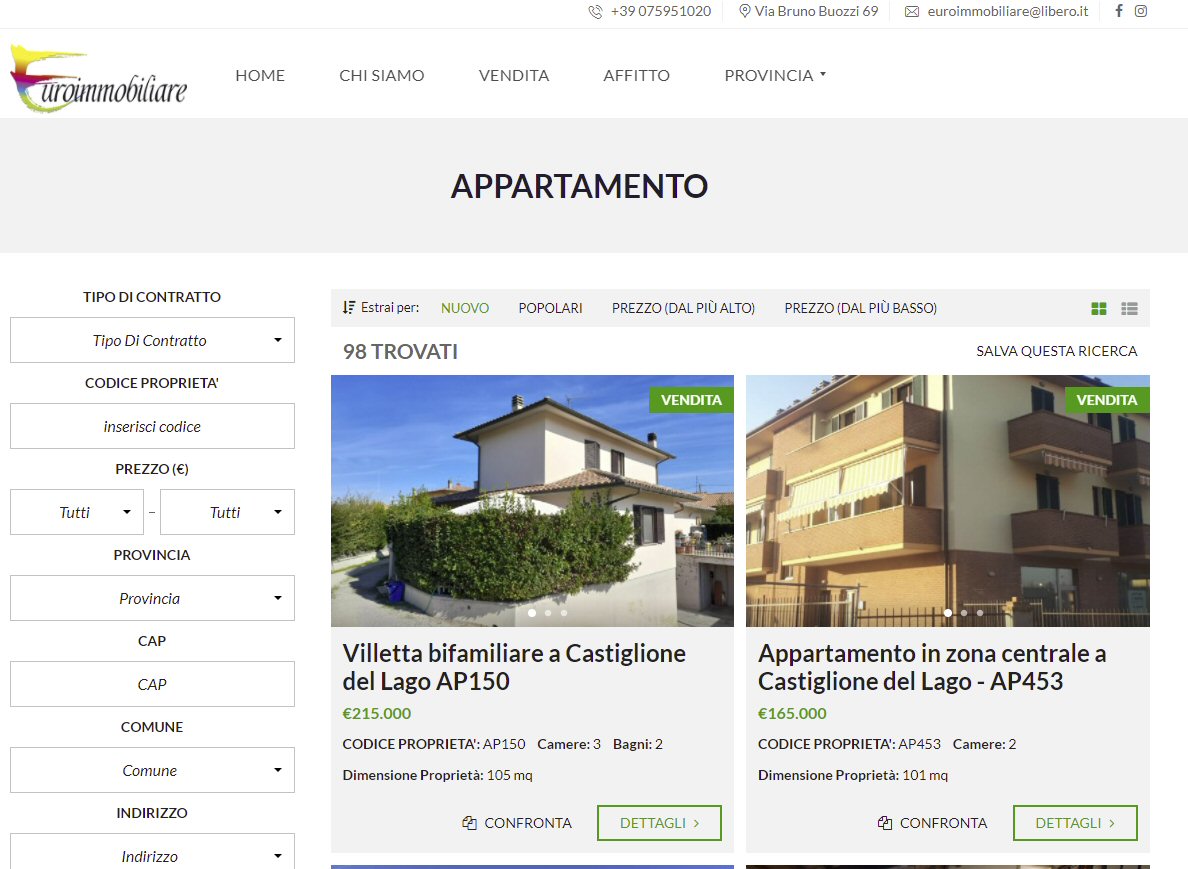Click the location pin icon

pyautogui.click(x=745, y=11)
